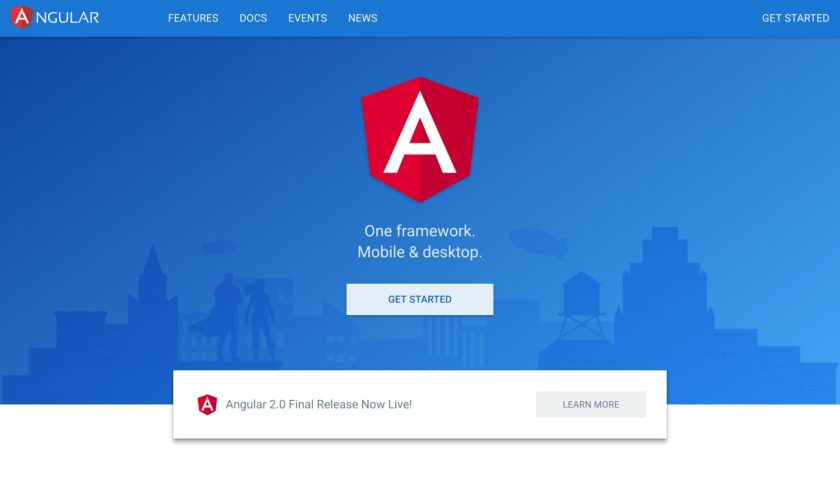Open the Features menu item
The image size is (840, 500).
(193, 18)
